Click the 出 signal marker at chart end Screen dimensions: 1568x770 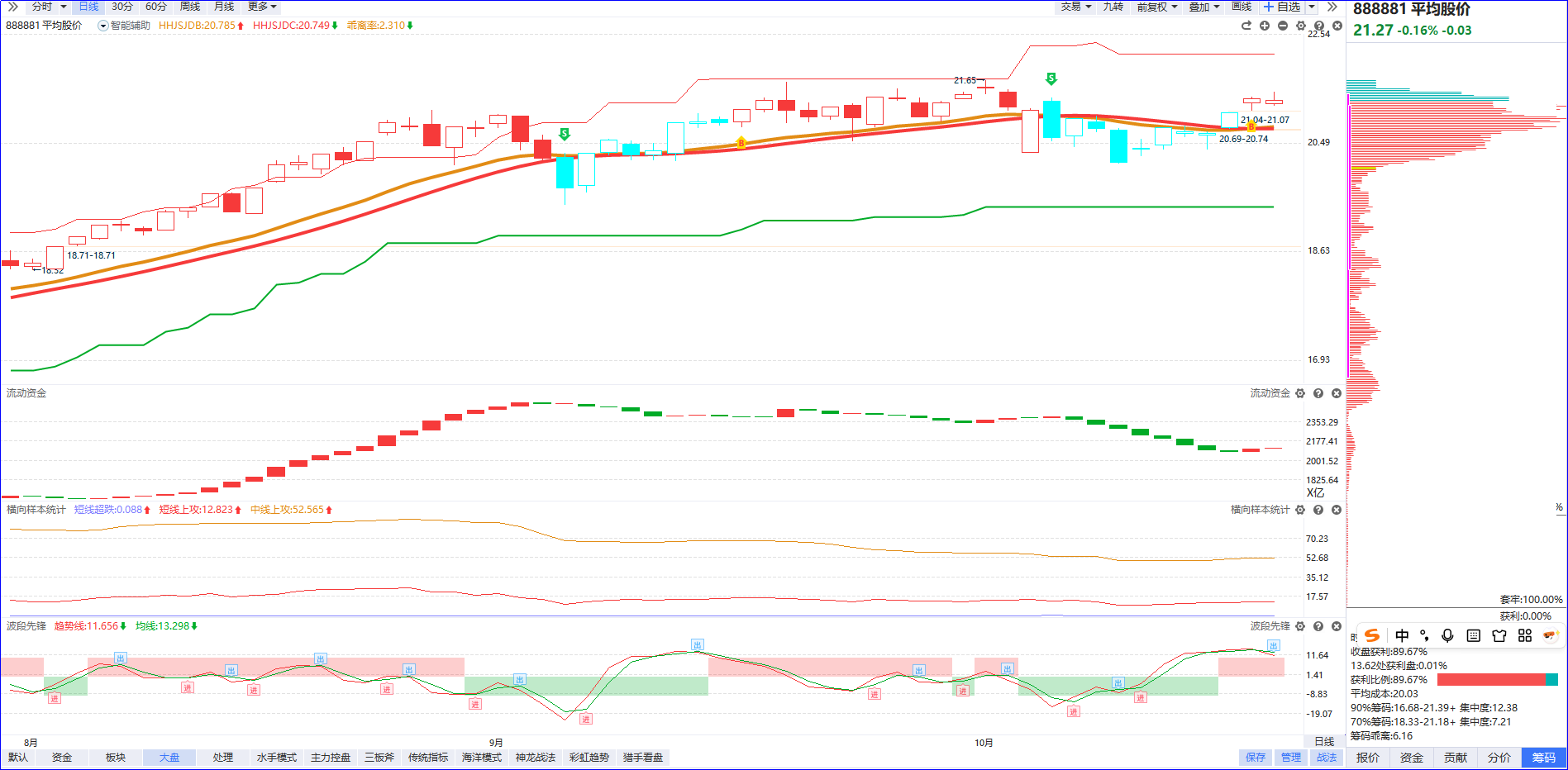tap(1274, 645)
